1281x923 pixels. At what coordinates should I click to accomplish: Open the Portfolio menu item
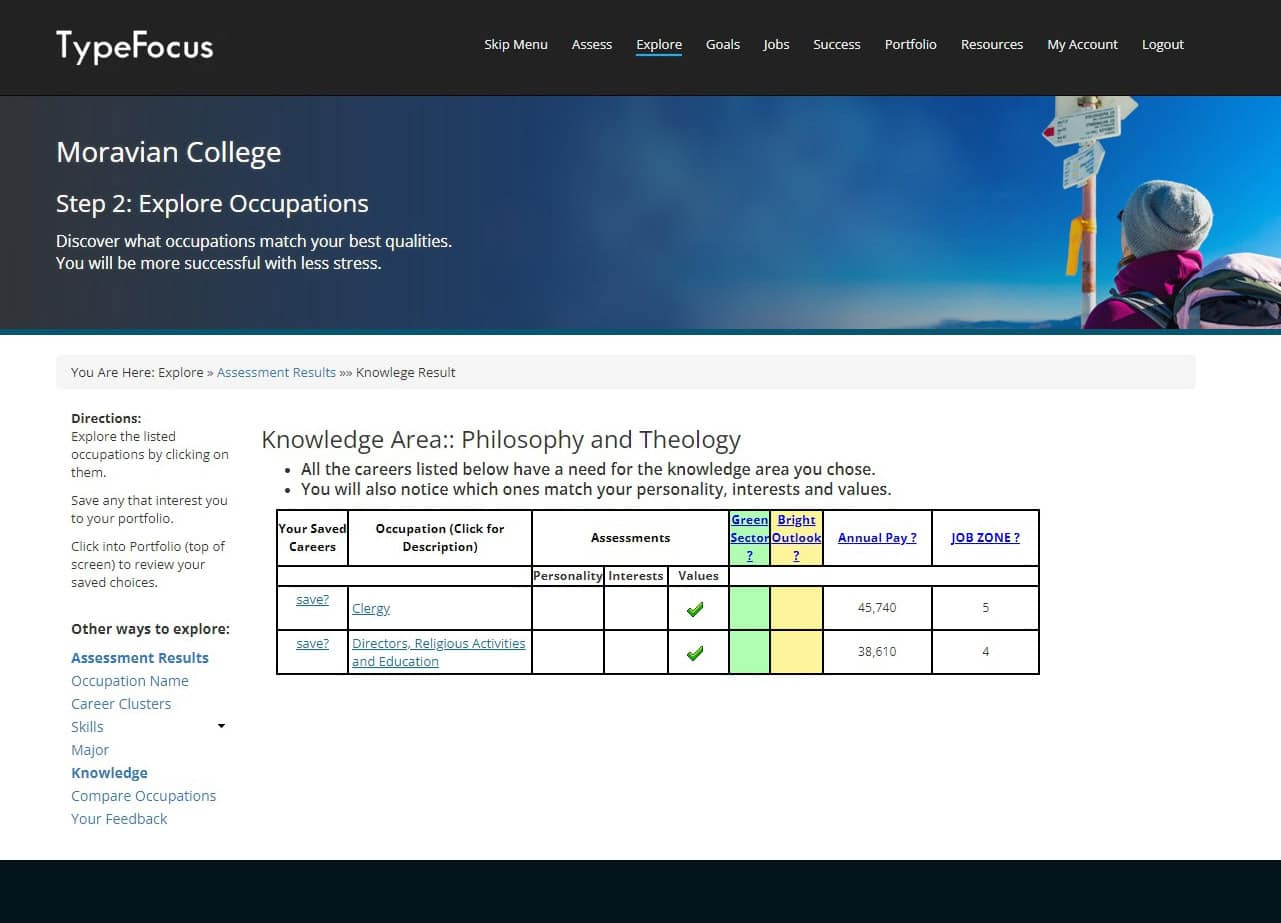pos(910,45)
